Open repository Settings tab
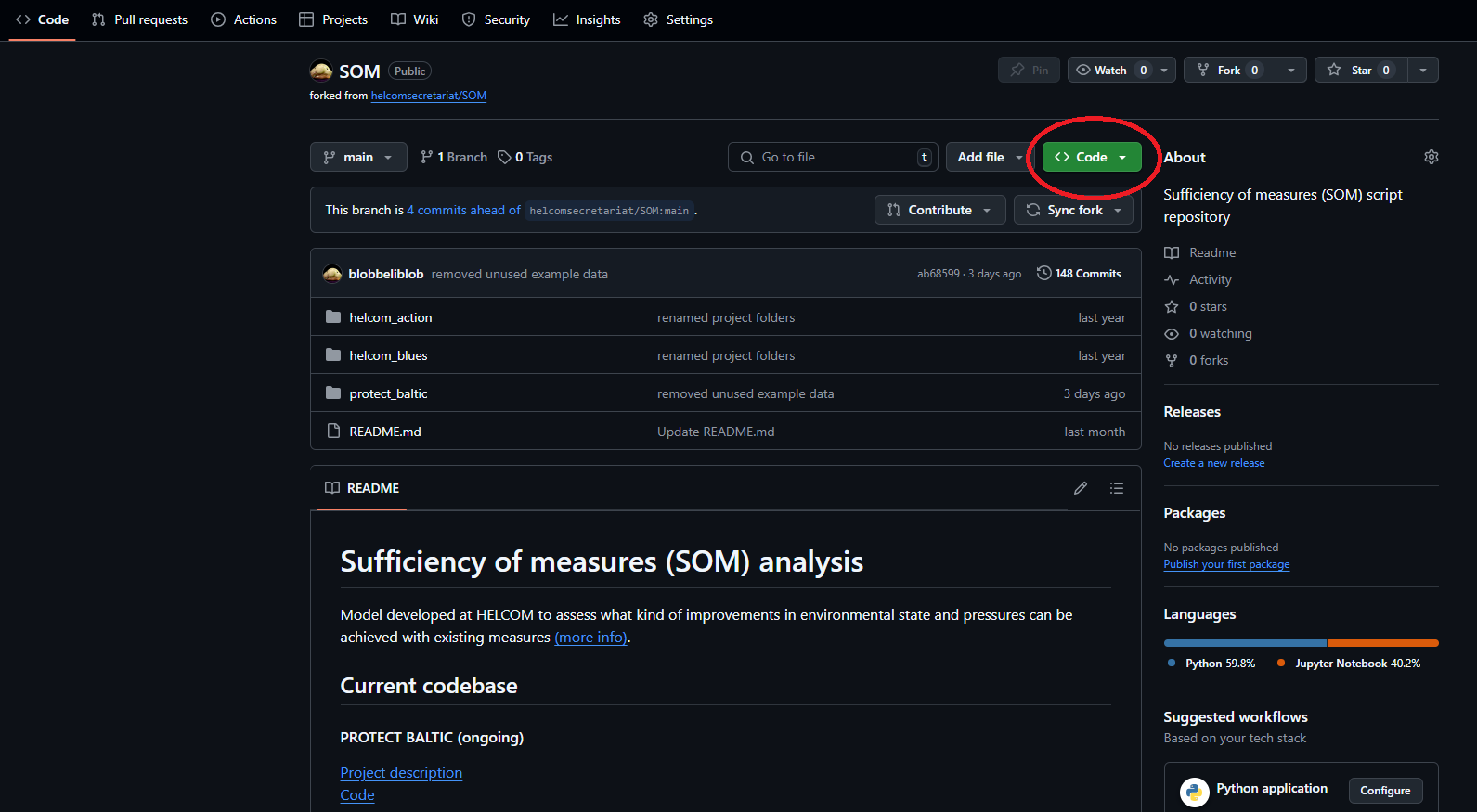 pyautogui.click(x=678, y=19)
